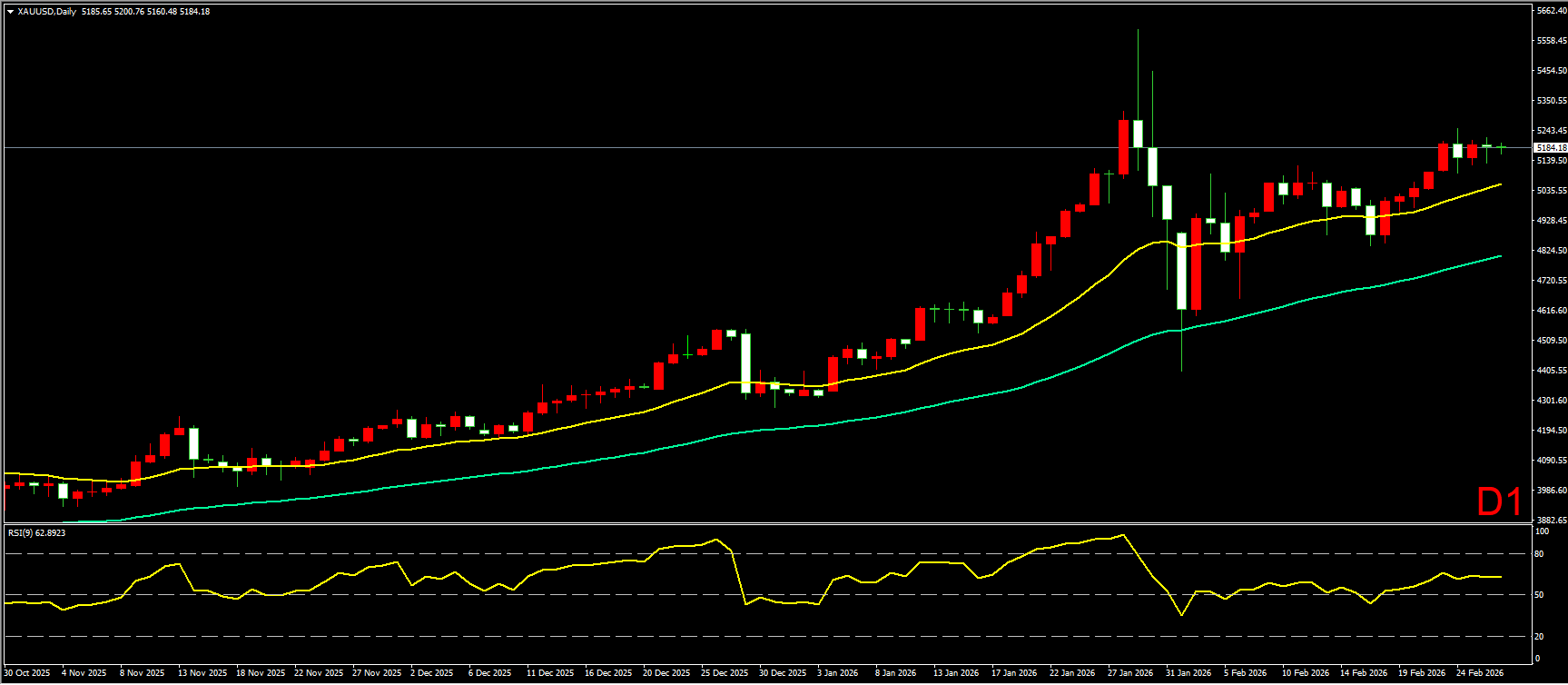
Task: Open the XAUUSD,Daily chart dropdown triangle
Action: pyautogui.click(x=10, y=12)
